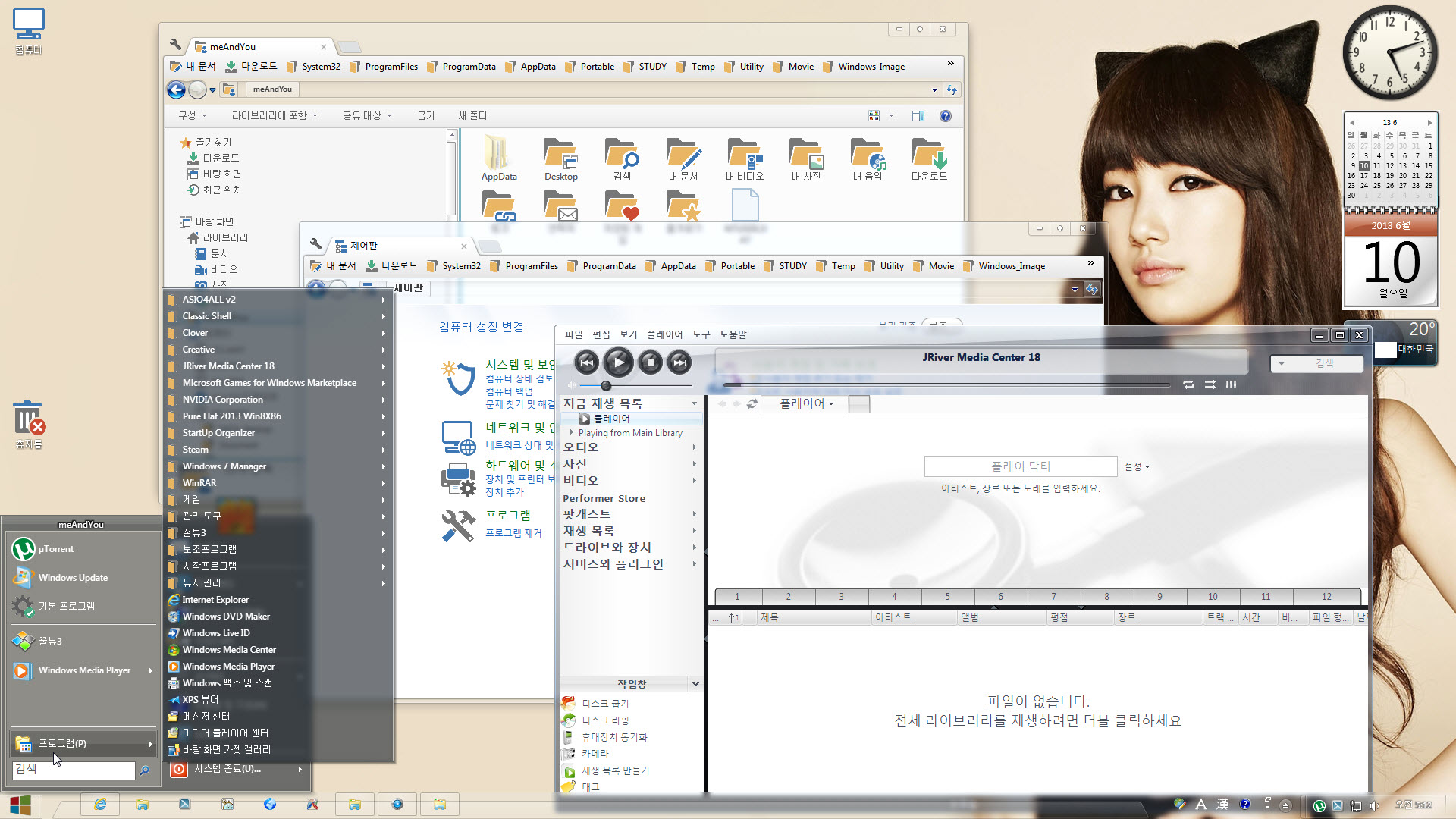Screen dimensions: 1456x819
Task: Collapse the 작업창 panel chevron
Action: [x=695, y=684]
